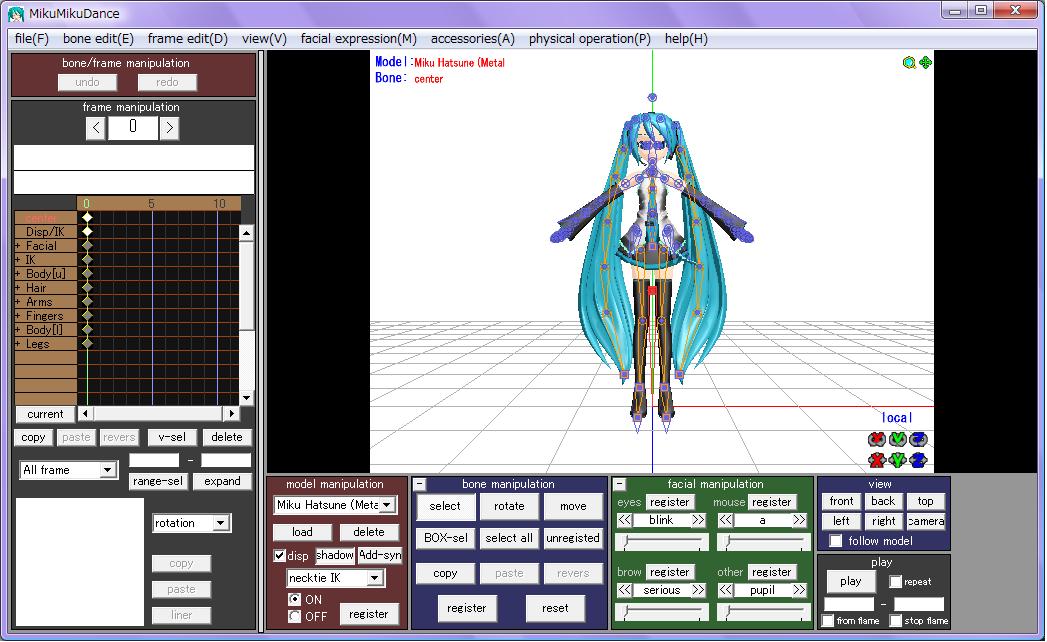Click the previous brow morph arrow beside serious

[x=624, y=591]
